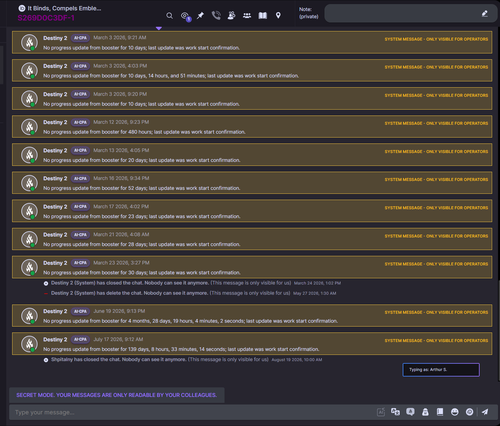
Task: Click the message mentioning 4 months, 28 days
Action: coord(190,321)
